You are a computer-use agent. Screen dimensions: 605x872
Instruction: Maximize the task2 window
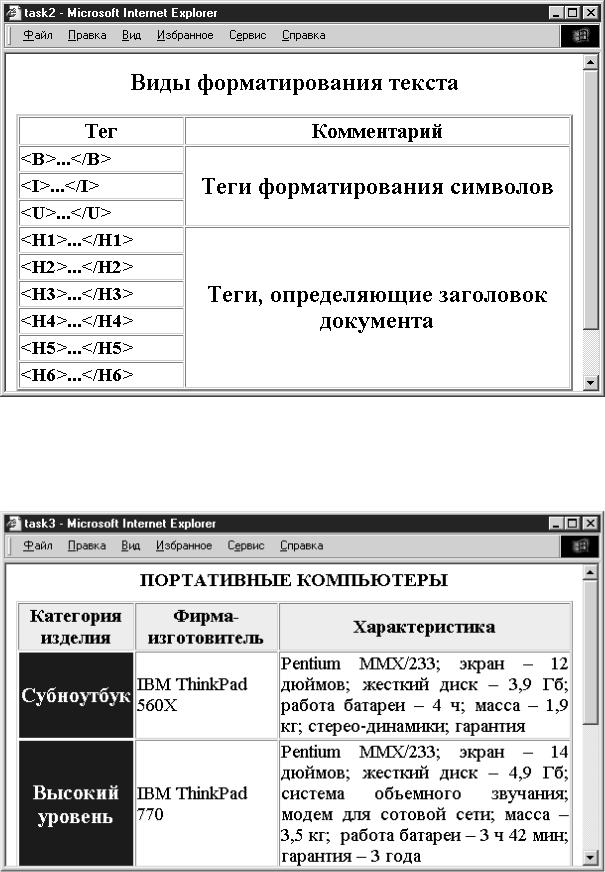tap(571, 13)
